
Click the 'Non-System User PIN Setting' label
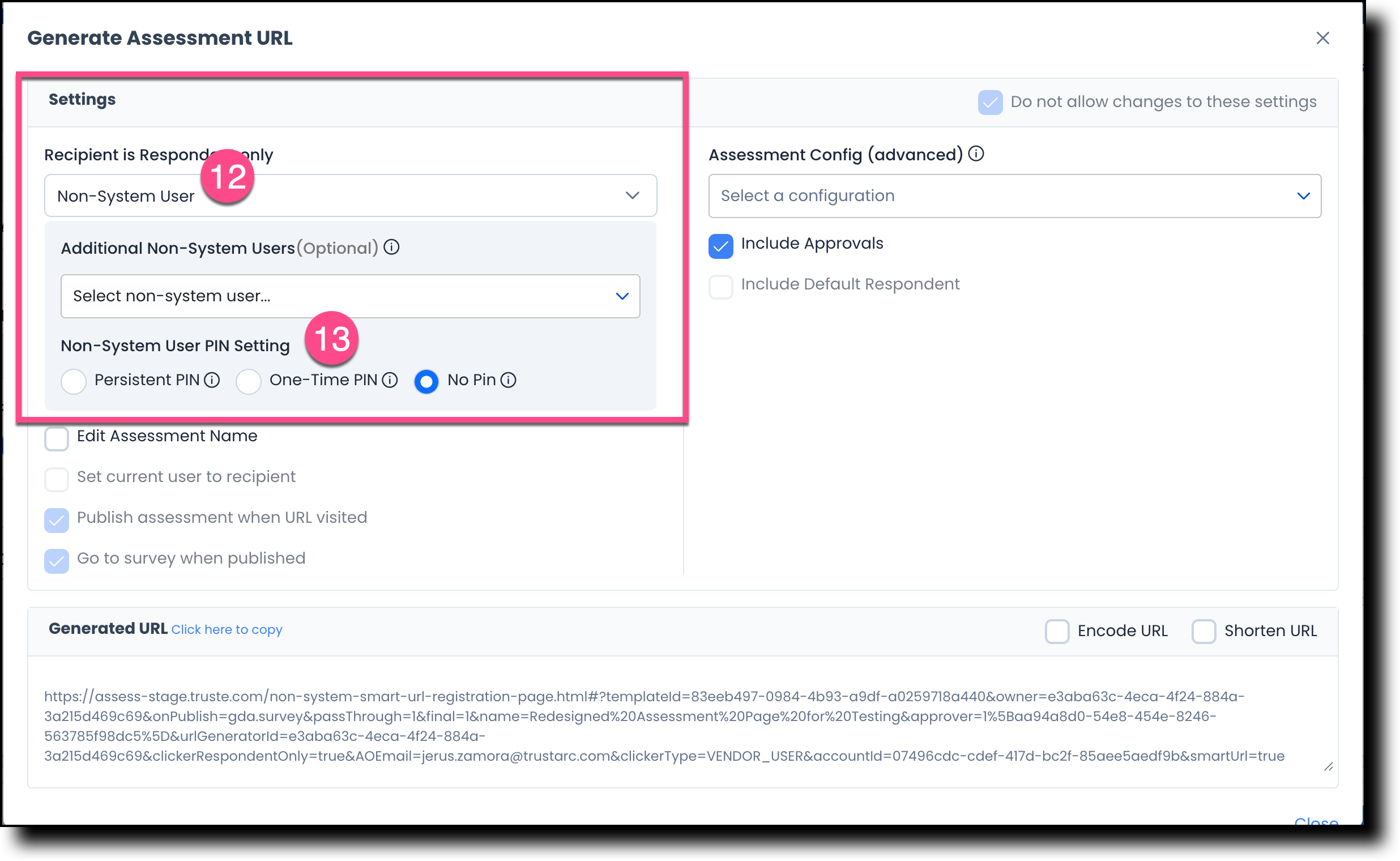tap(176, 346)
